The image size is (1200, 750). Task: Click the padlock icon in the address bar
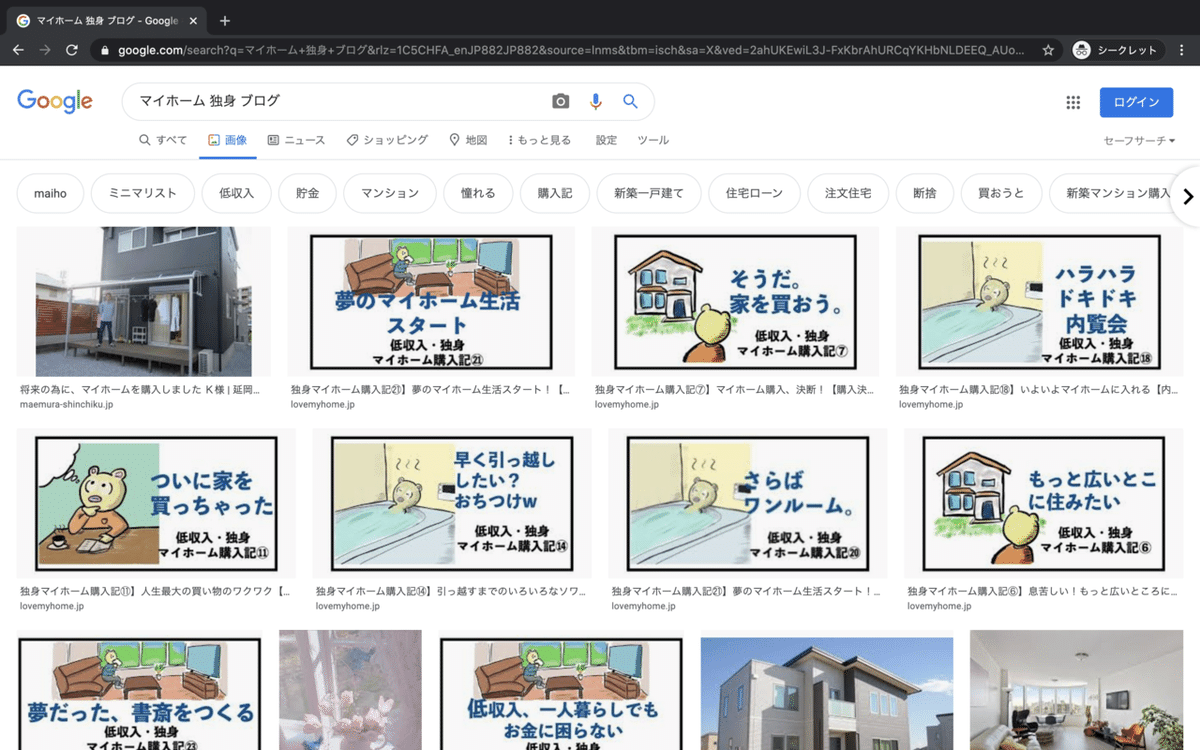click(105, 49)
